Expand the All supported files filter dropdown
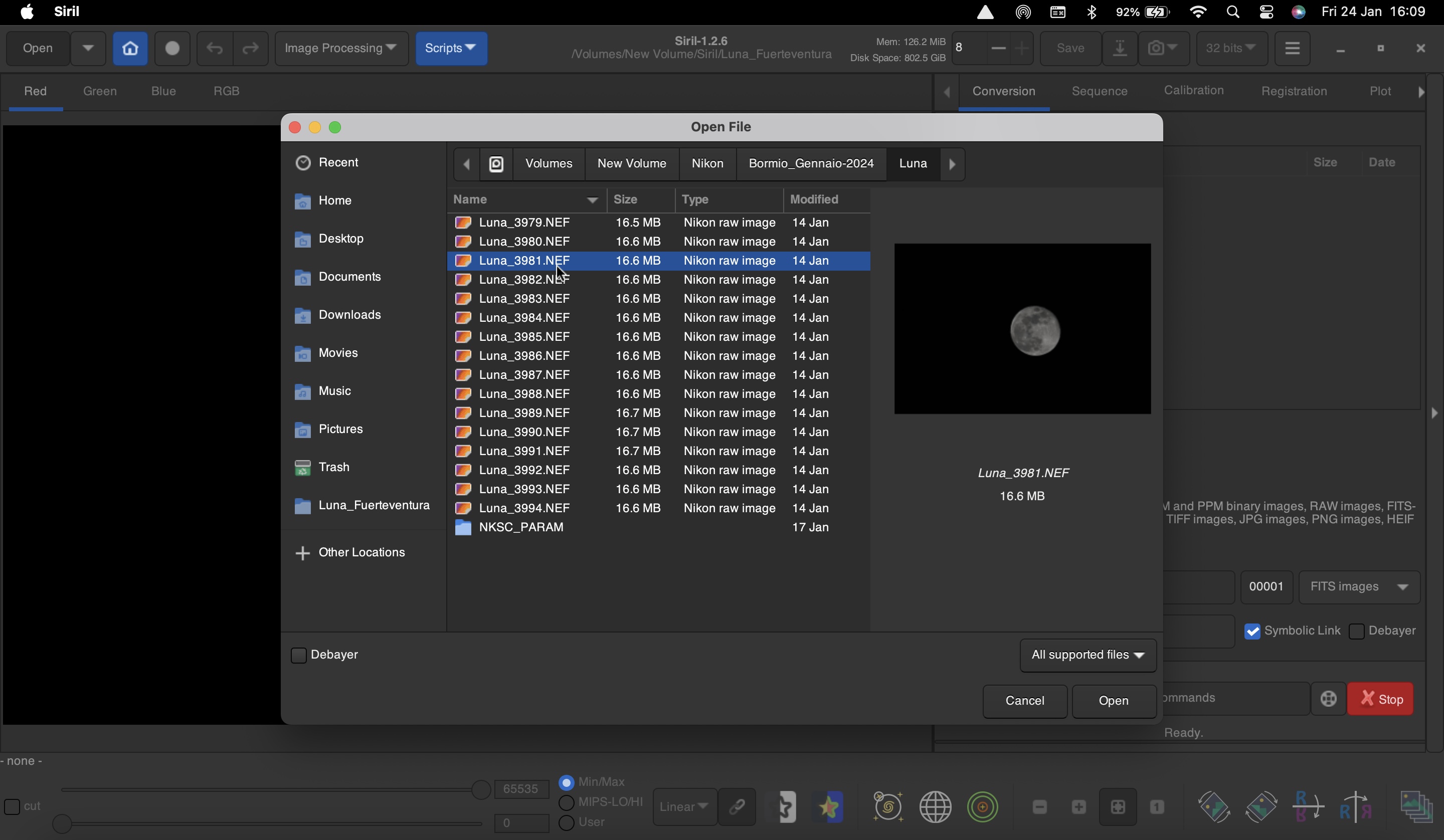The height and width of the screenshot is (840, 1444). point(1088,655)
